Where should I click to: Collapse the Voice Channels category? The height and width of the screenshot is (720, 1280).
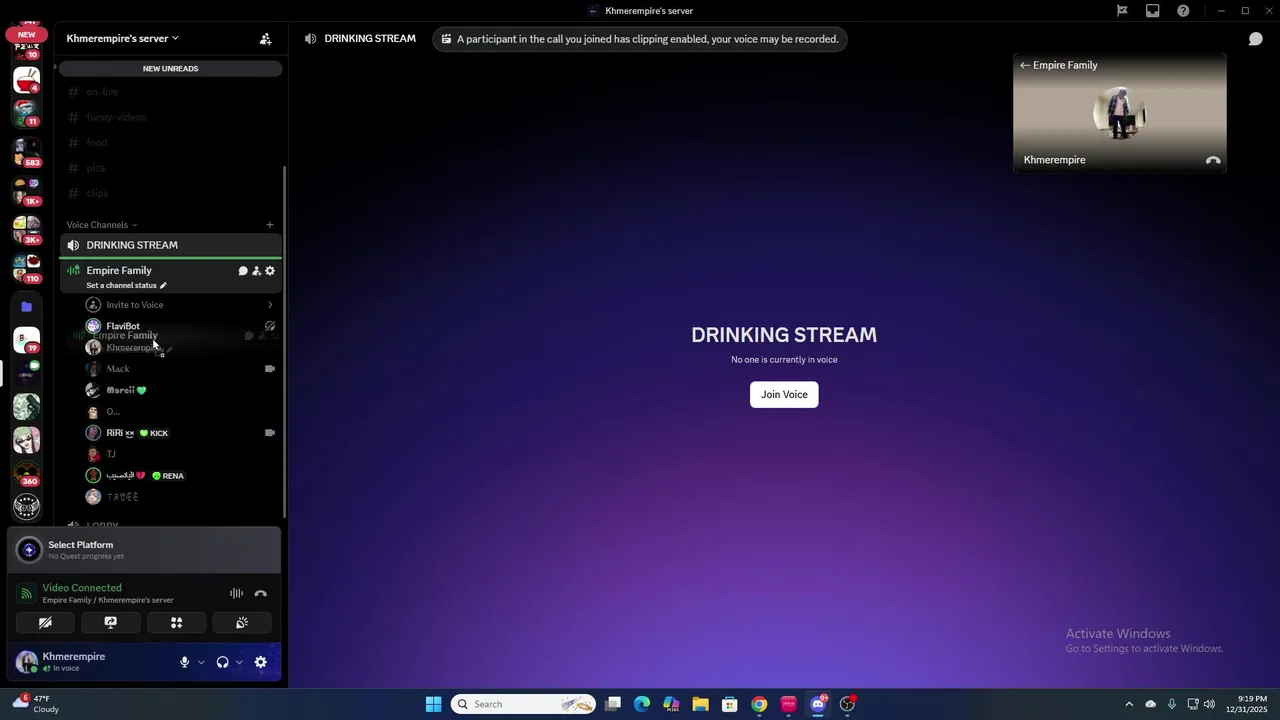(x=101, y=225)
